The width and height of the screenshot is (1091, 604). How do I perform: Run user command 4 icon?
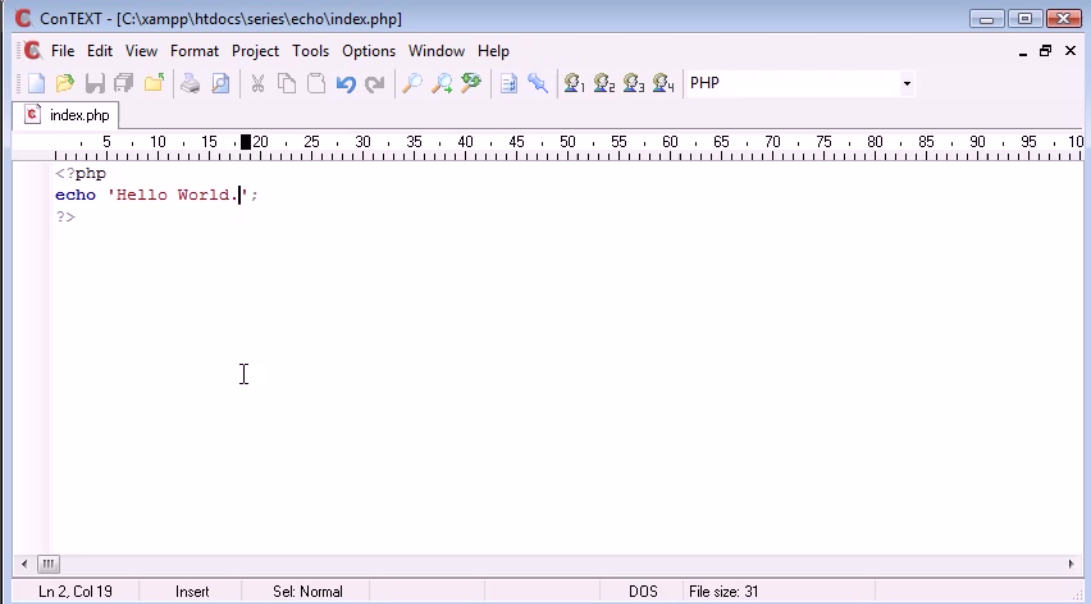(x=664, y=84)
